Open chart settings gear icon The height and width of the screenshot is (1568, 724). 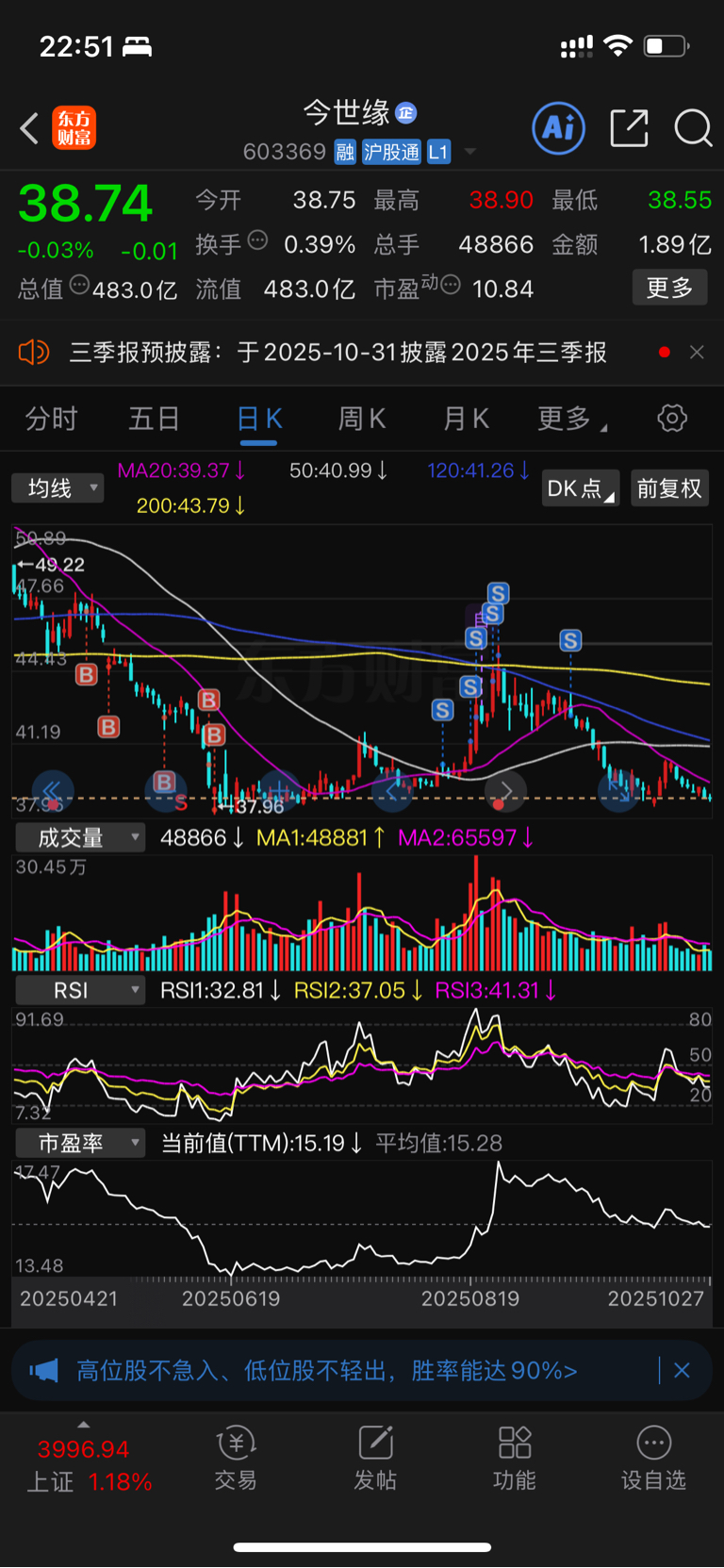click(672, 418)
